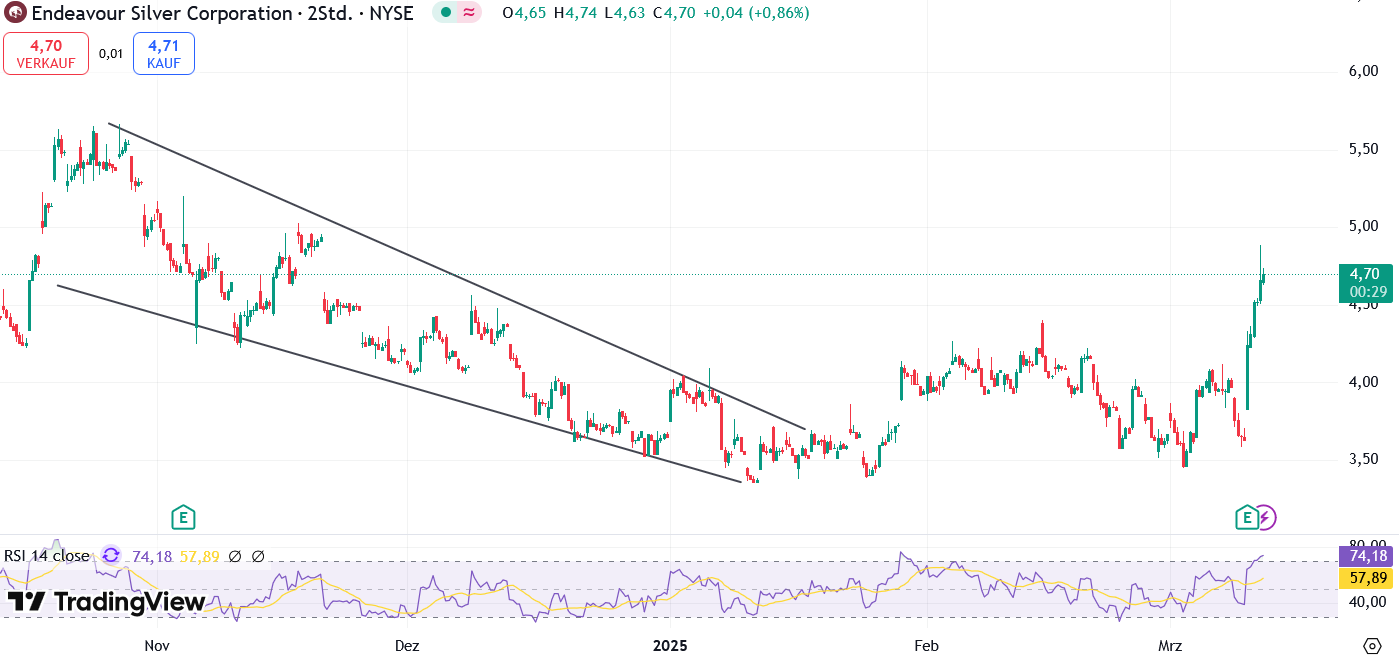Click the 4,00 price axis label

click(1364, 381)
